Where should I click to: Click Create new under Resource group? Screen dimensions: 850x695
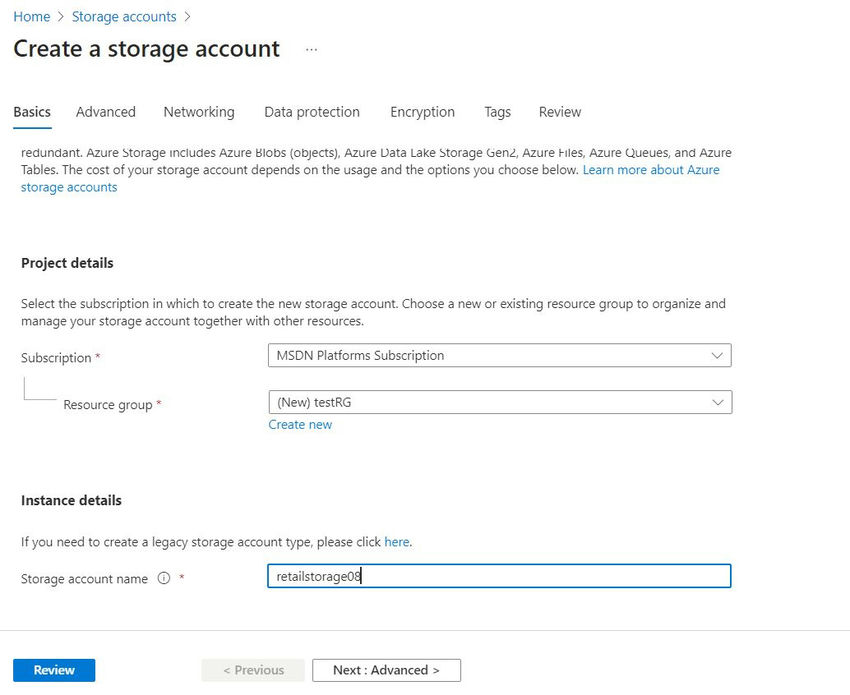tap(300, 424)
